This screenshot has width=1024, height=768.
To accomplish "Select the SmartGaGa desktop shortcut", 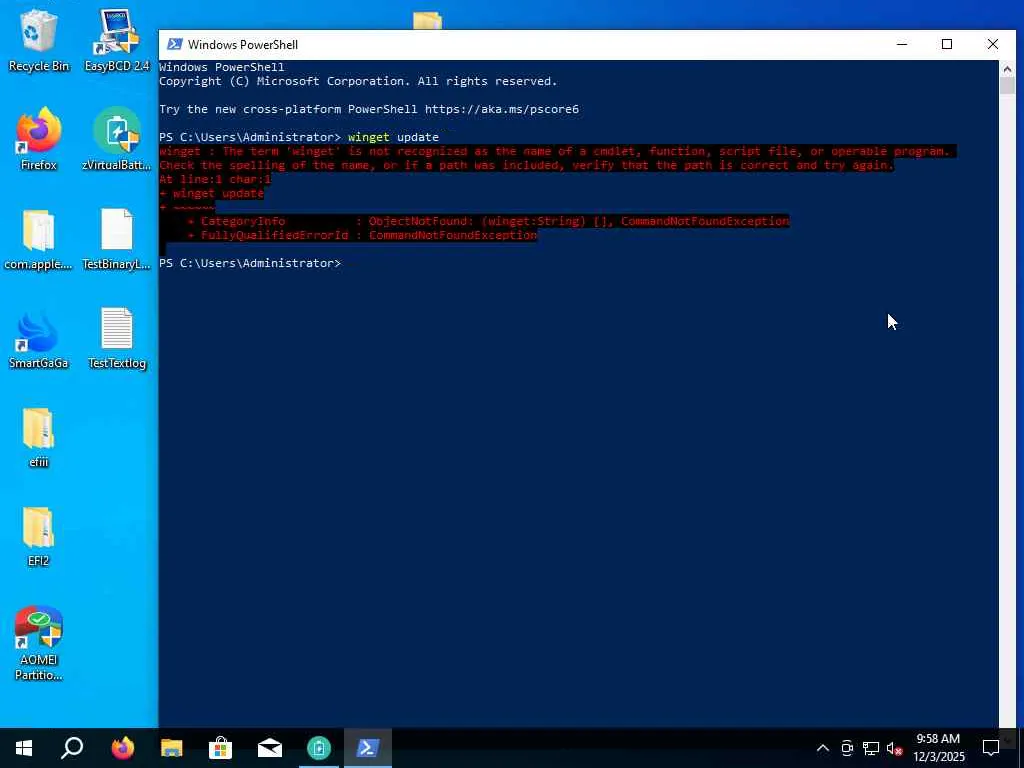I will point(39,338).
